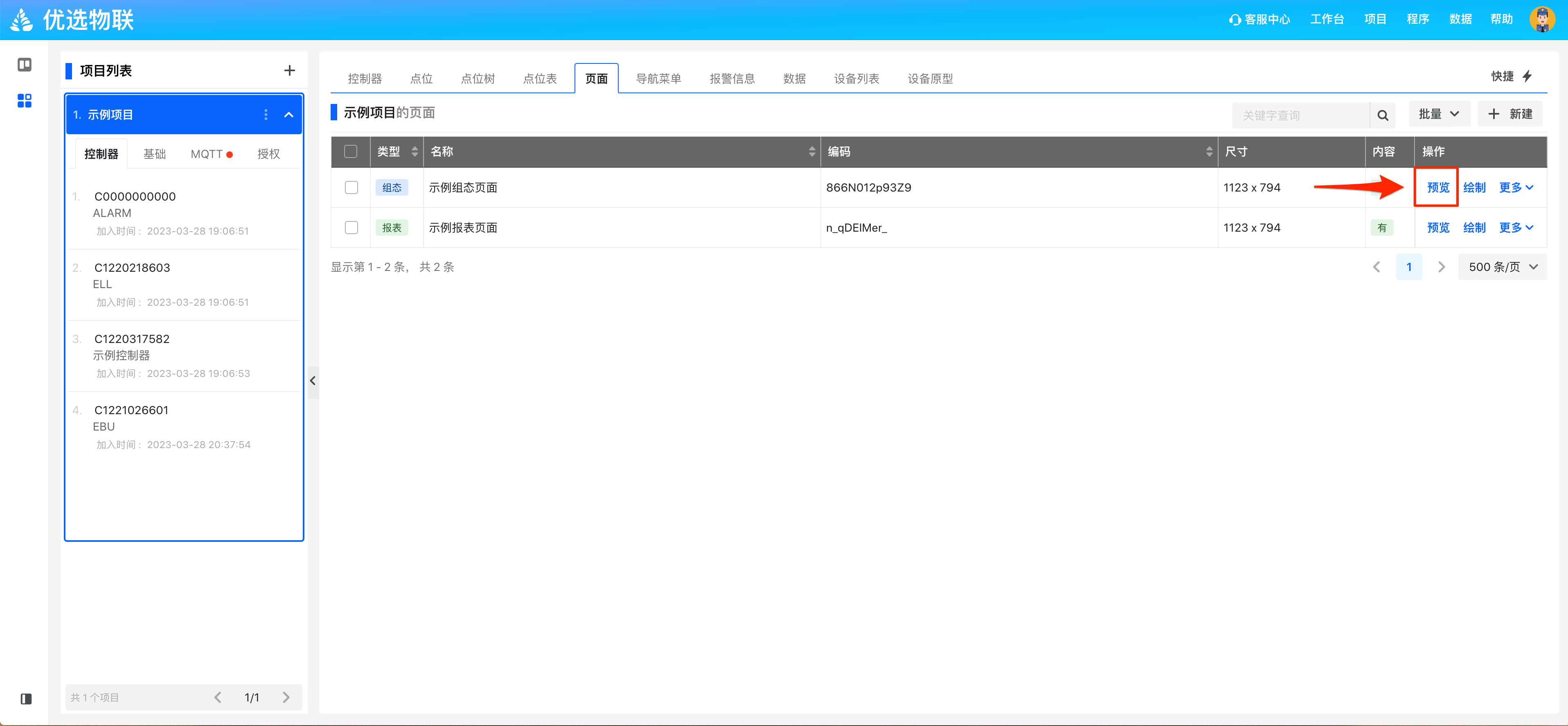Expand 更多 for 示例报表页面 row

point(1516,228)
